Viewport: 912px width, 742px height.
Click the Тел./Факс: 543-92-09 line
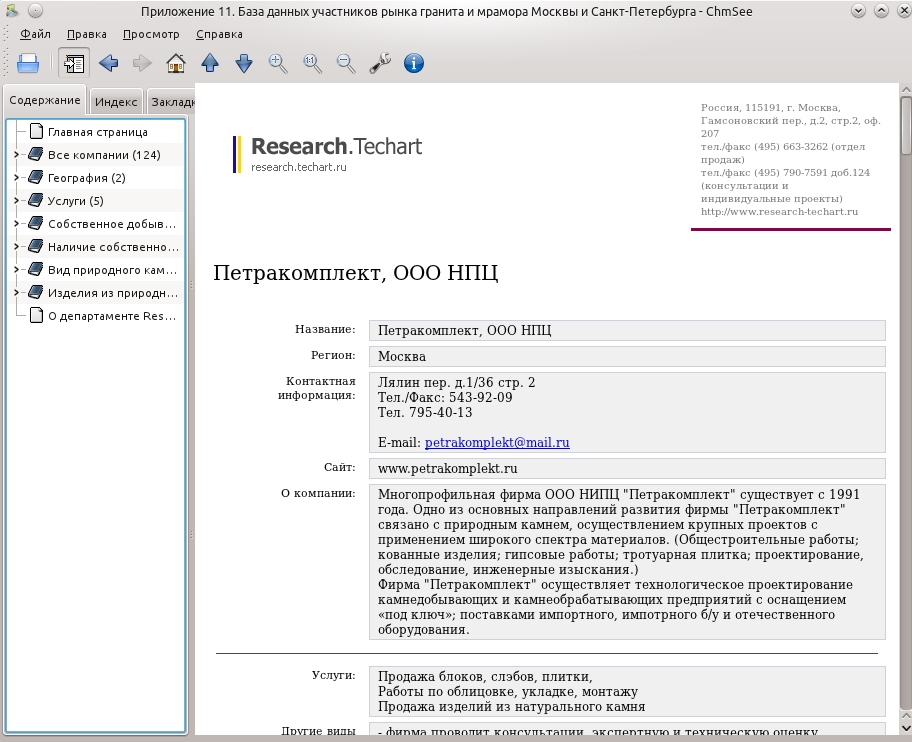coord(445,398)
